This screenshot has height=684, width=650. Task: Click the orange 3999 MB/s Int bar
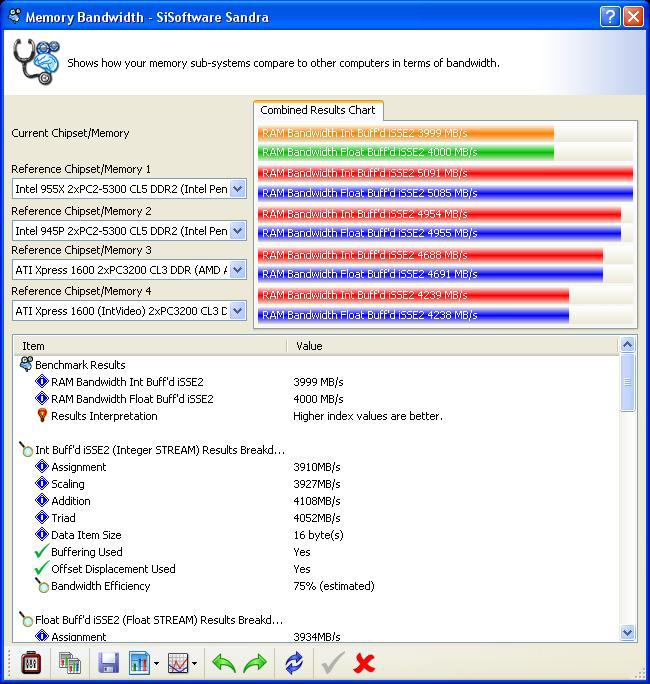pos(406,133)
